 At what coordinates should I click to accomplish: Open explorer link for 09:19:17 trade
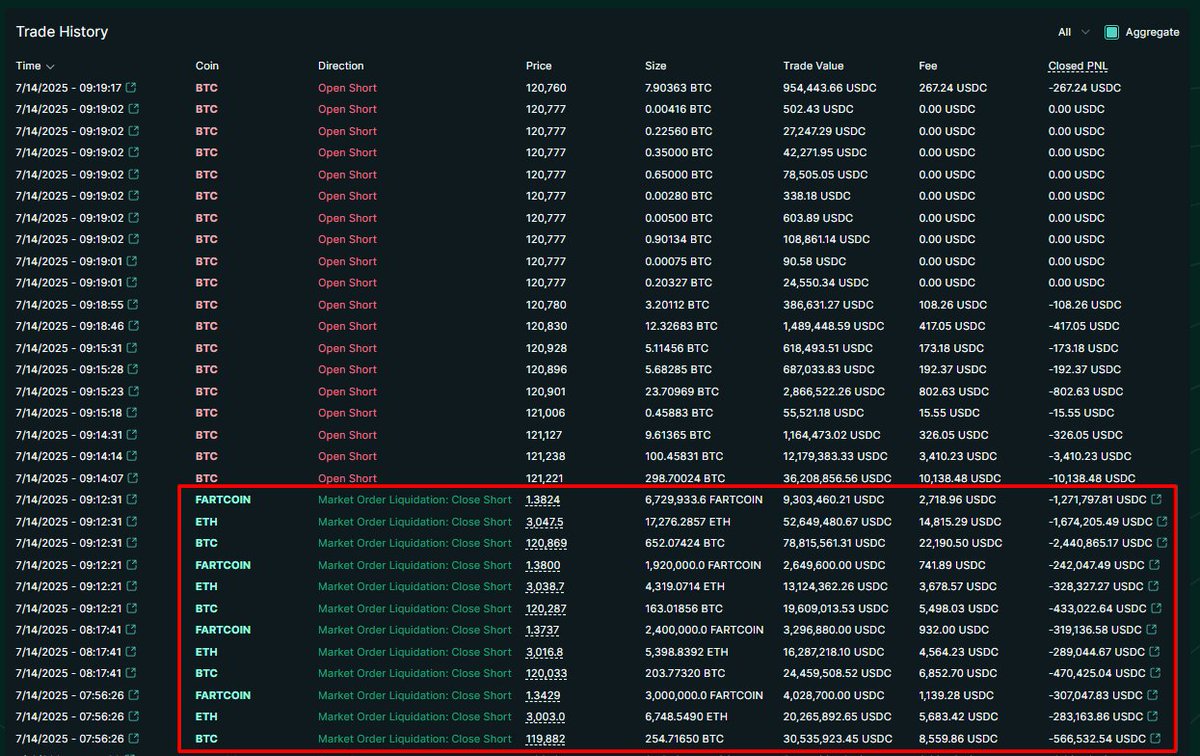coord(133,88)
